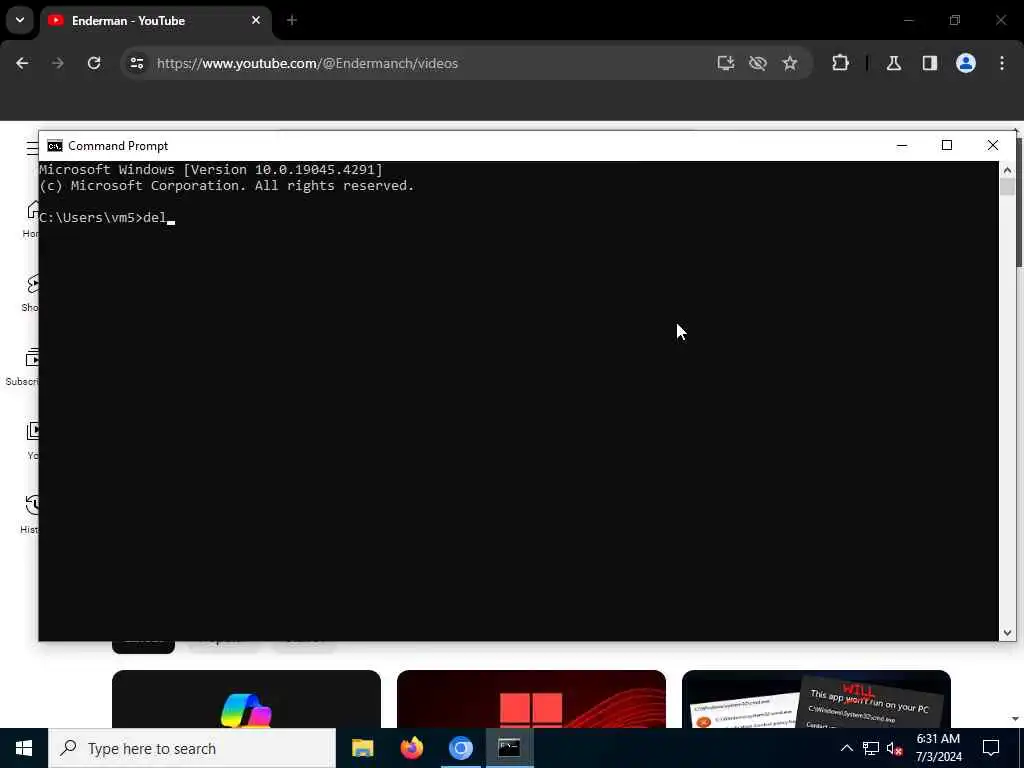1024x768 pixels.
Task: Minimize the Chrome browser window
Action: (x=908, y=20)
